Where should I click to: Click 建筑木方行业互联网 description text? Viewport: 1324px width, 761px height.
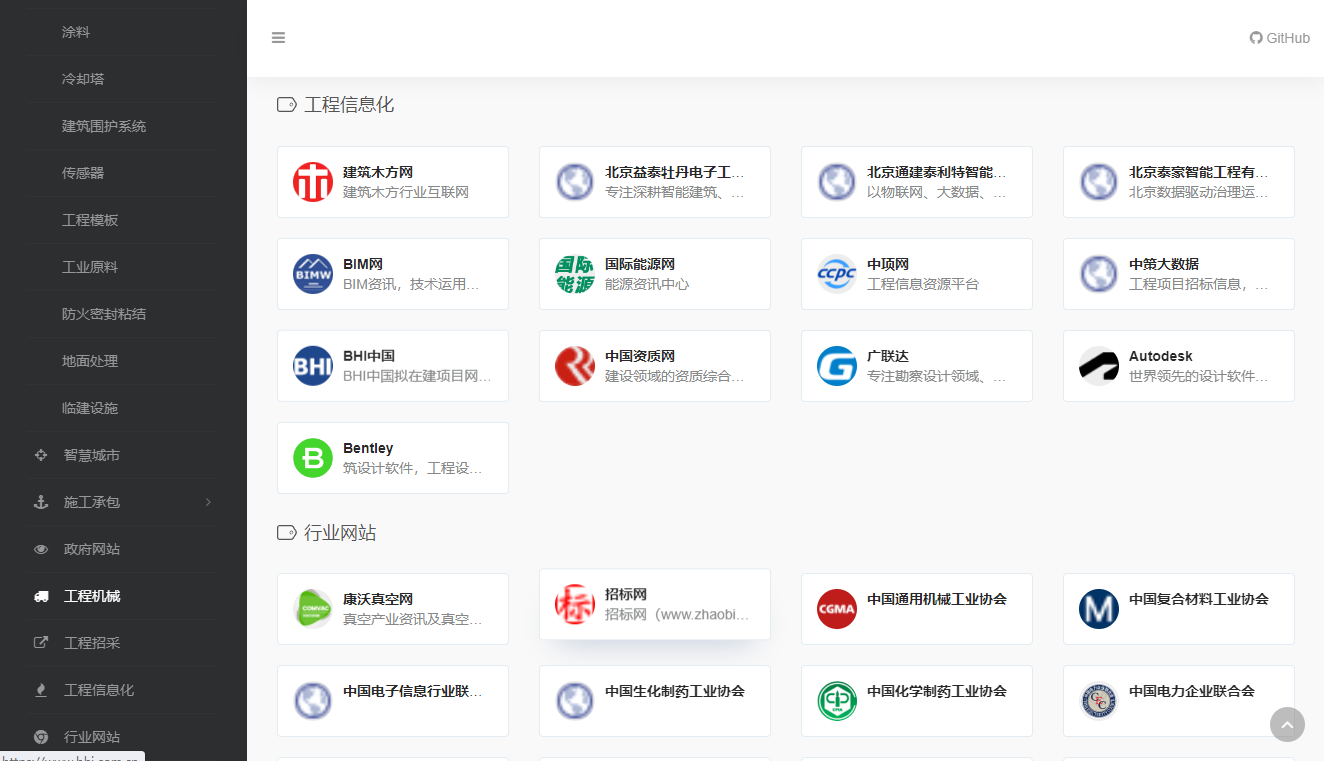406,192
